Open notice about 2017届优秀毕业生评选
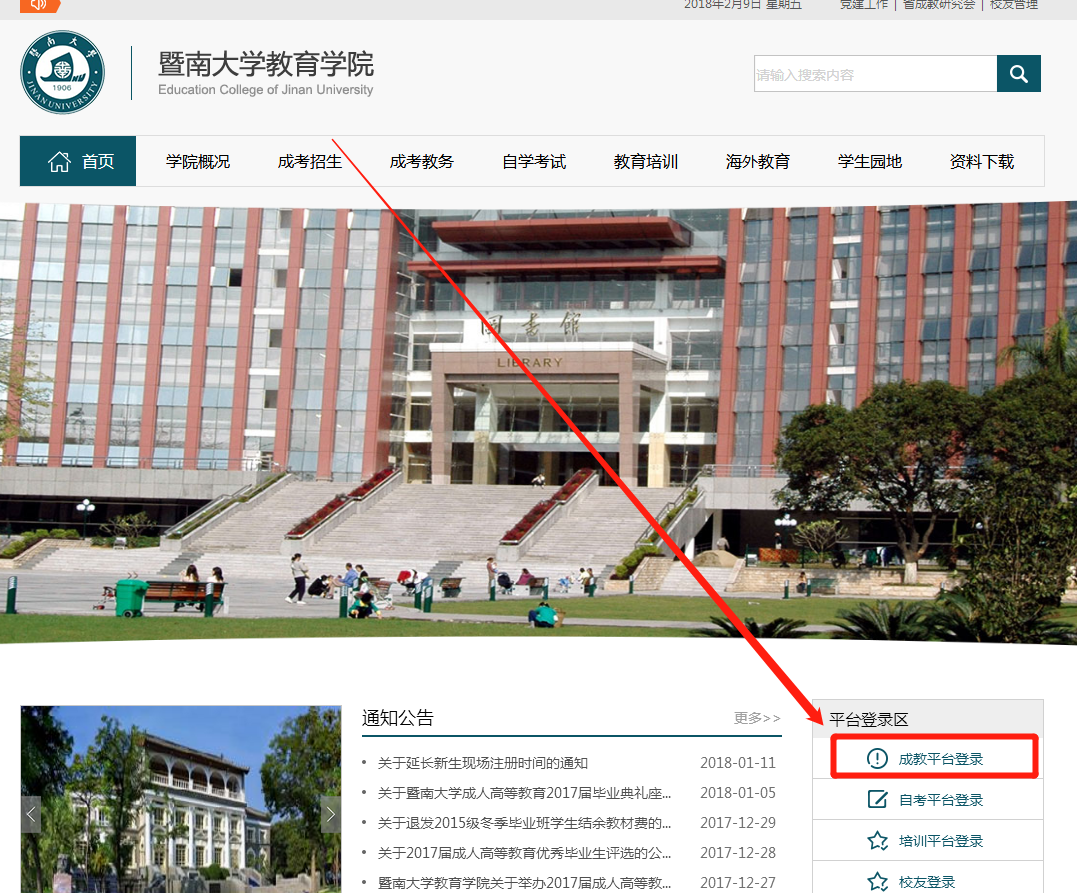The height and width of the screenshot is (893, 1077). point(524,852)
